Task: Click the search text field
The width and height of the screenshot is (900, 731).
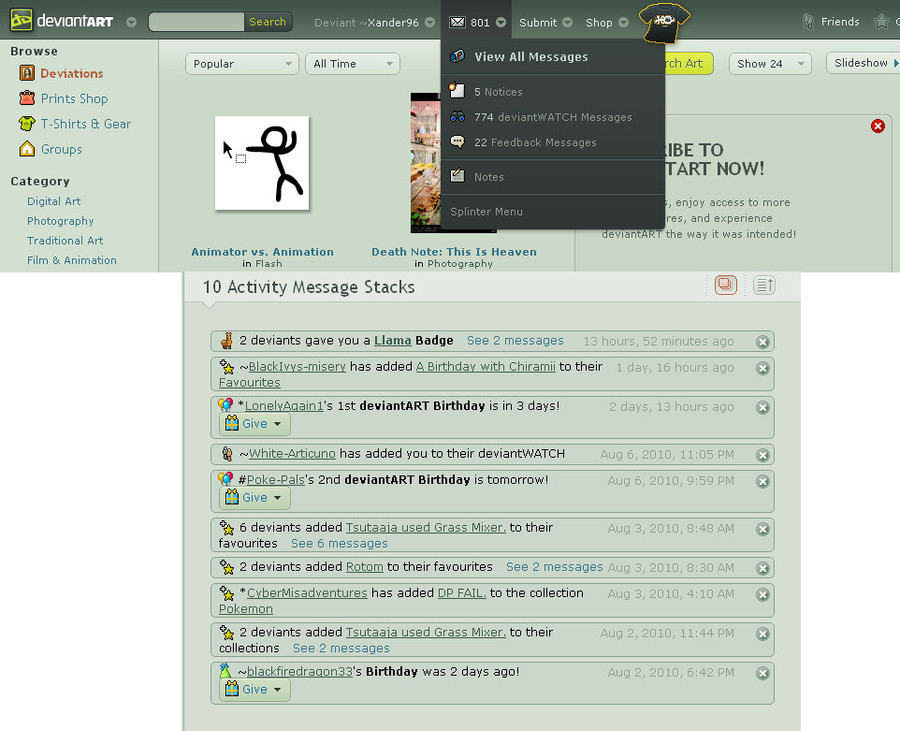Action: point(196,22)
